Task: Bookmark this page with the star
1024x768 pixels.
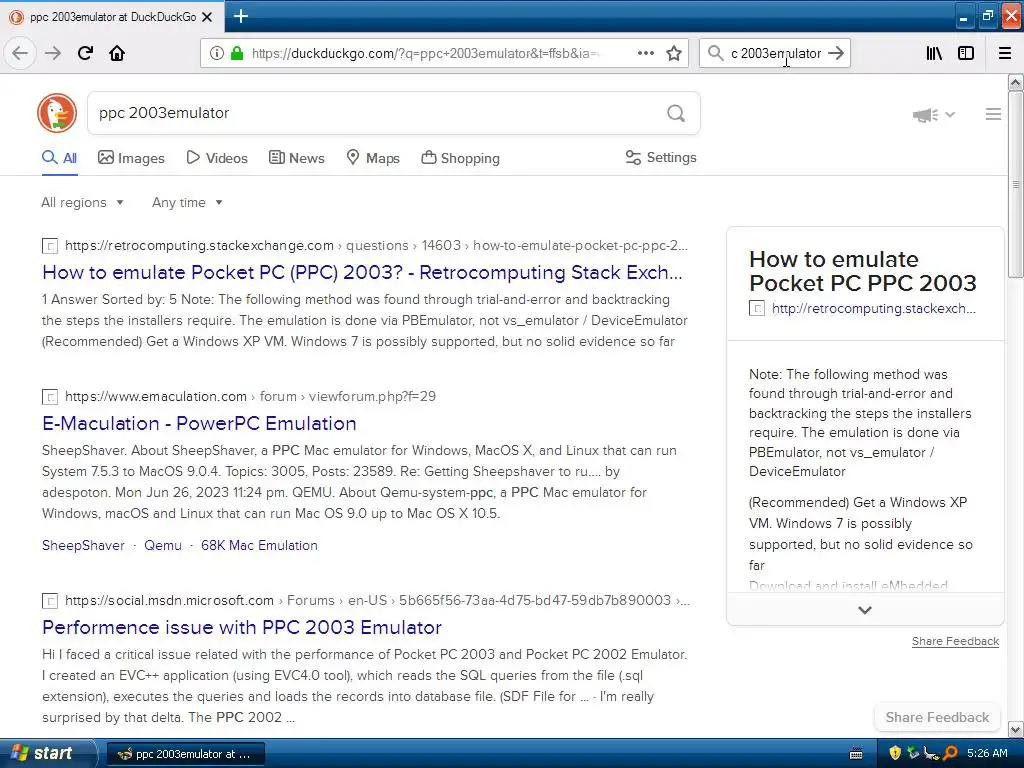Action: [674, 53]
